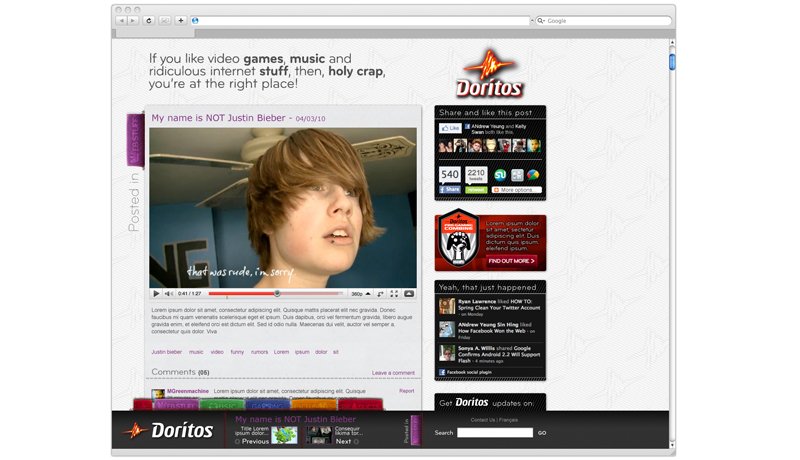Click the next post's thumbnail image
This screenshot has width=800, height=460.
(319, 435)
